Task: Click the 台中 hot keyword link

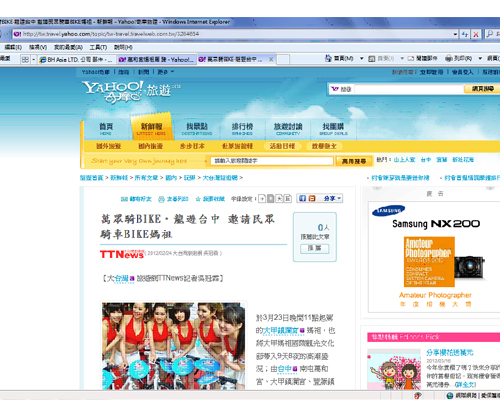Action: [426, 160]
